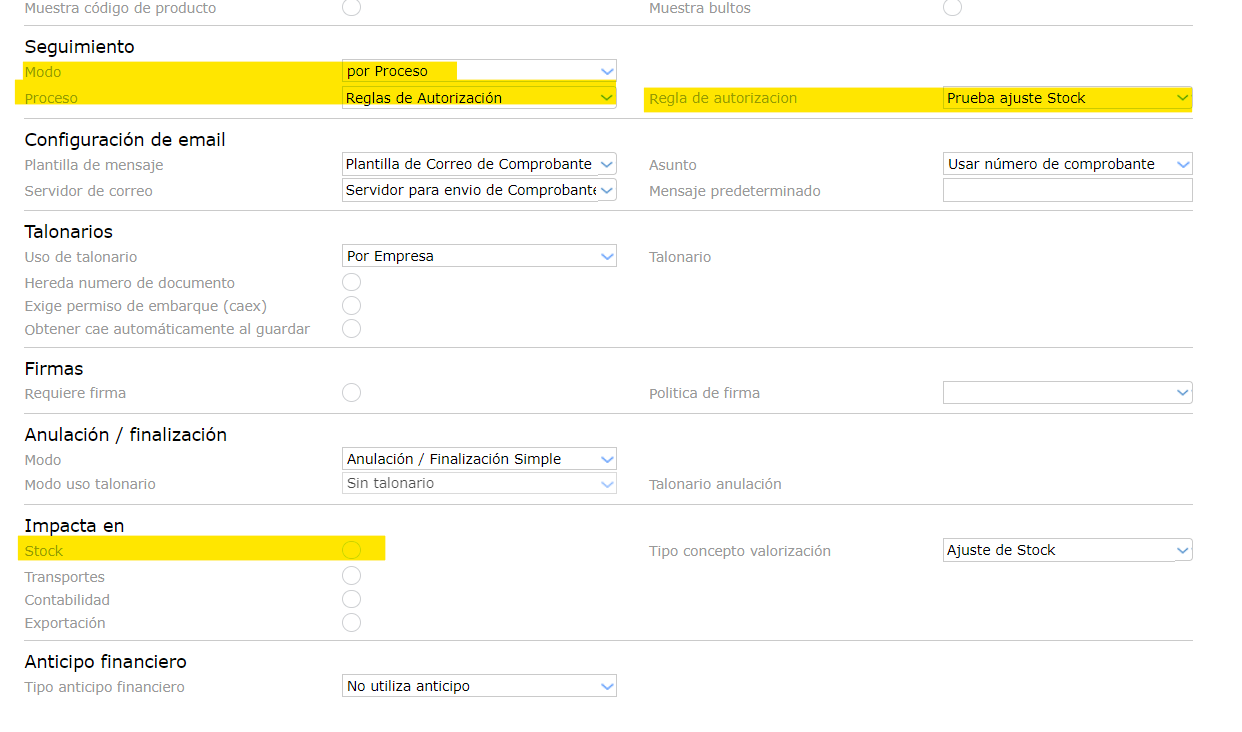The image size is (1242, 732).
Task: Enable the Requiere firma option
Action: tap(351, 392)
